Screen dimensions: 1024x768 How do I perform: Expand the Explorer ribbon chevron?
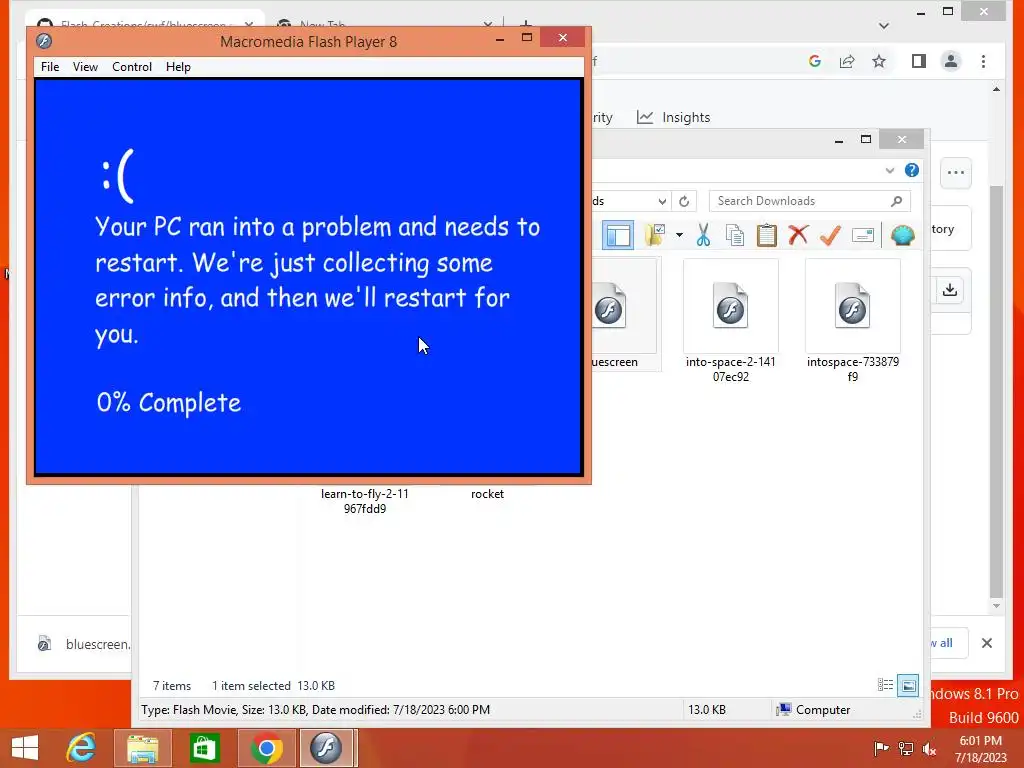pyautogui.click(x=889, y=170)
